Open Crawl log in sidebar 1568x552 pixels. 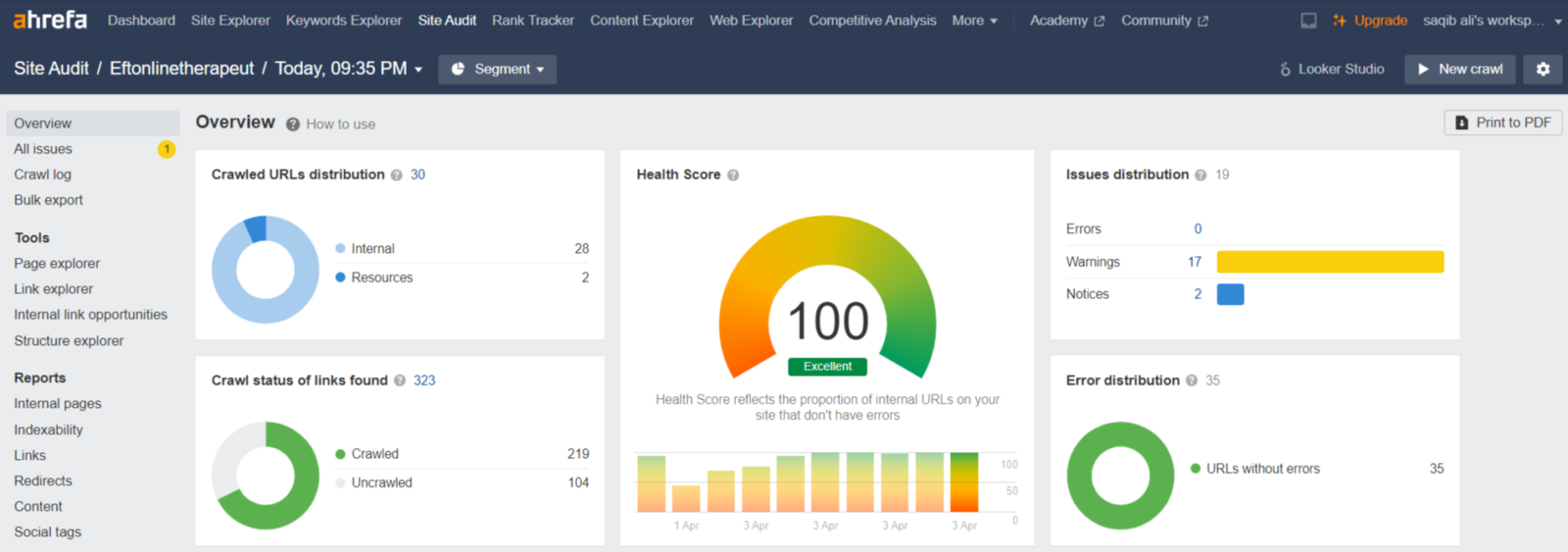pos(42,175)
